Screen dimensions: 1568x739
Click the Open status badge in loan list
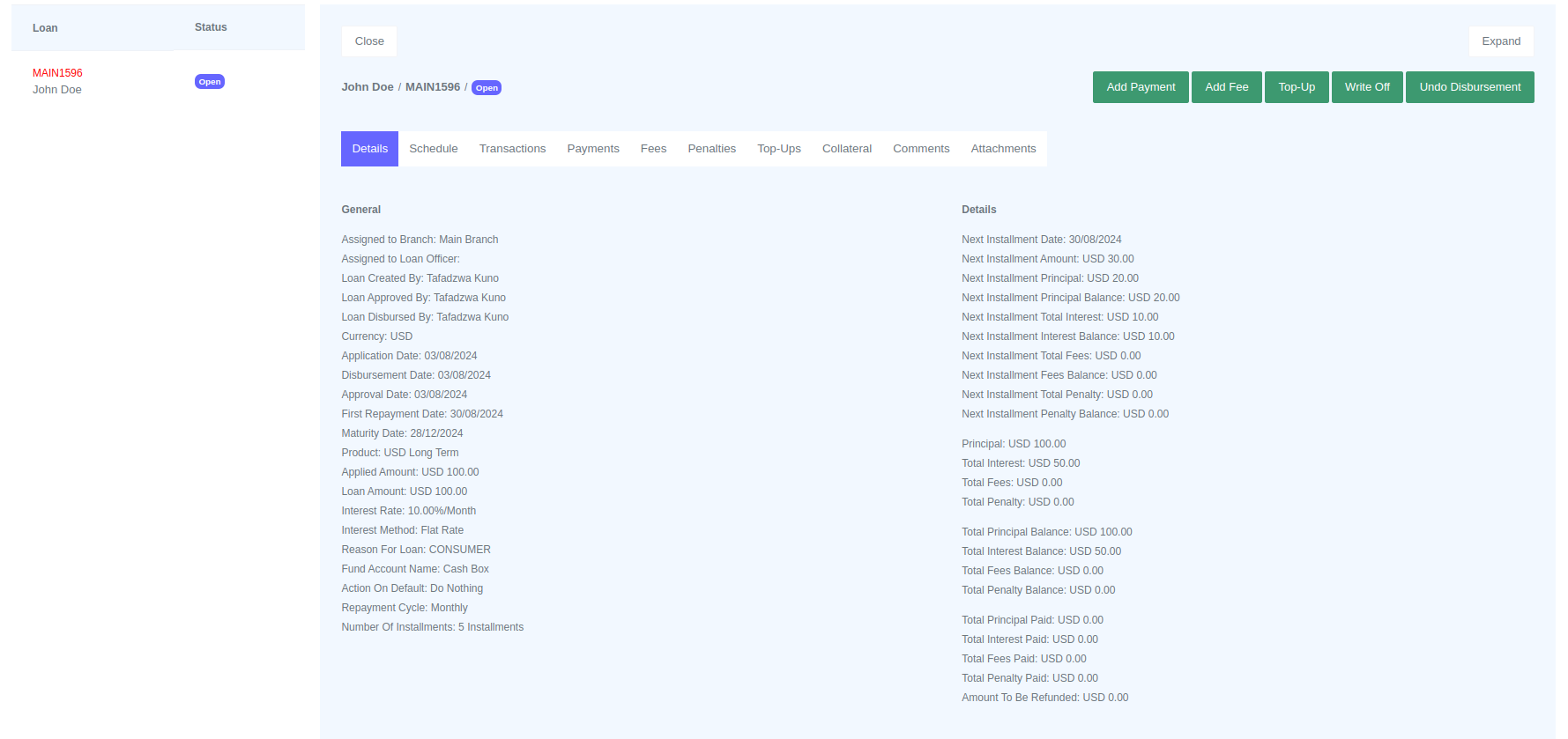(x=210, y=82)
